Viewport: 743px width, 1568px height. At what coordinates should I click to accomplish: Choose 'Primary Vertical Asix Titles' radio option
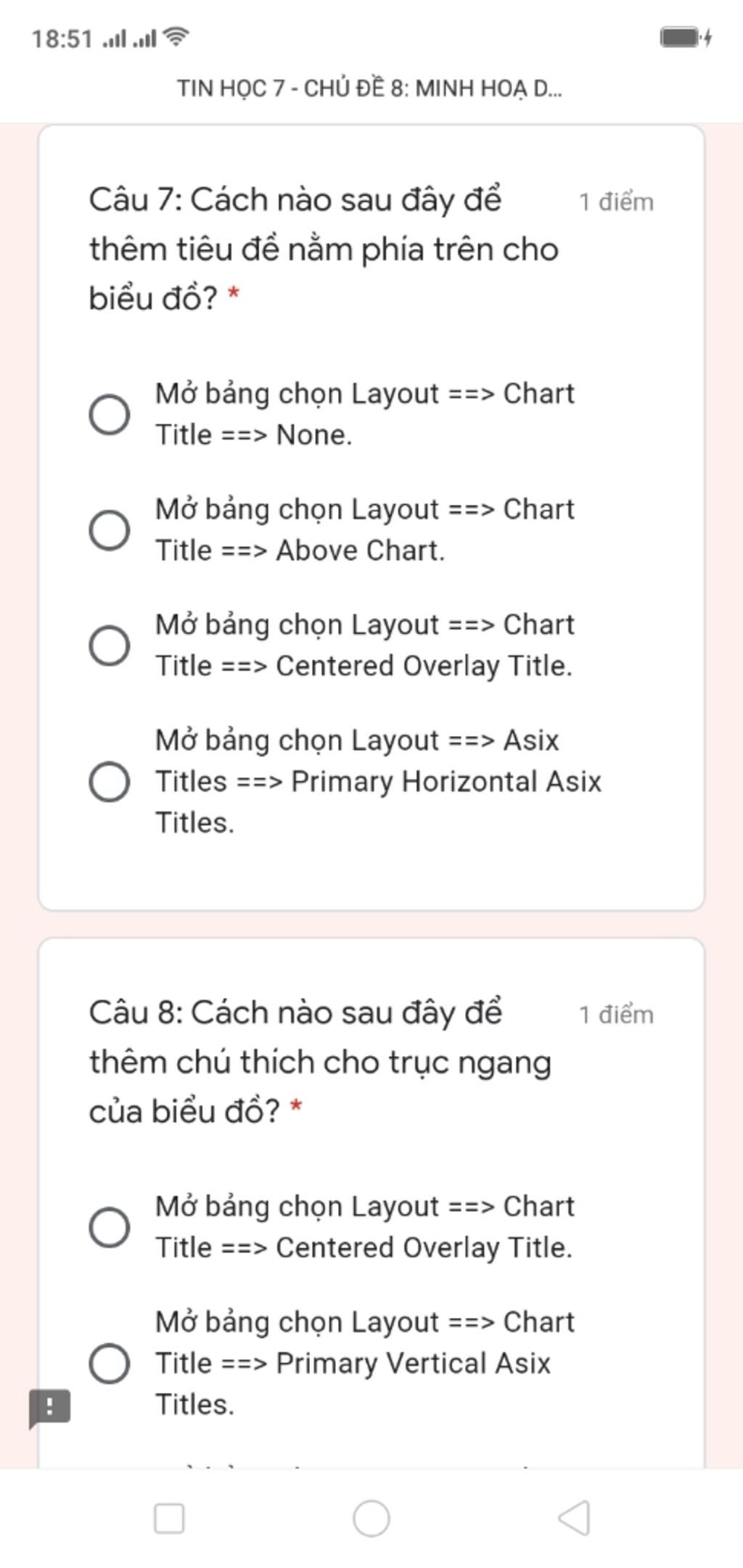[110, 1363]
